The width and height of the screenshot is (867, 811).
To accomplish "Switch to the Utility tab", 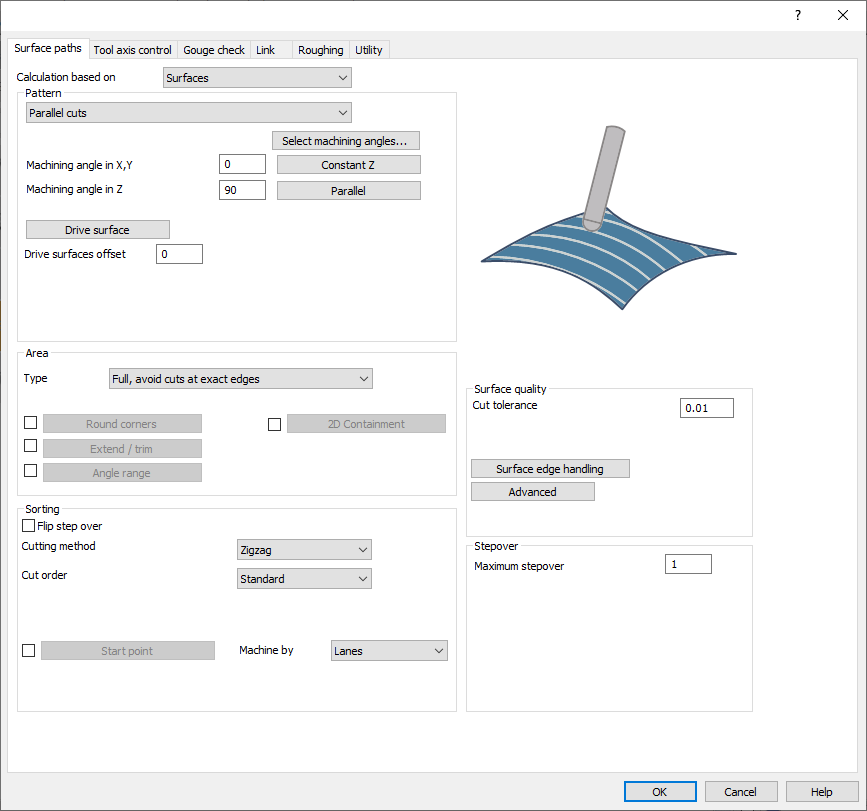I will [x=368, y=49].
